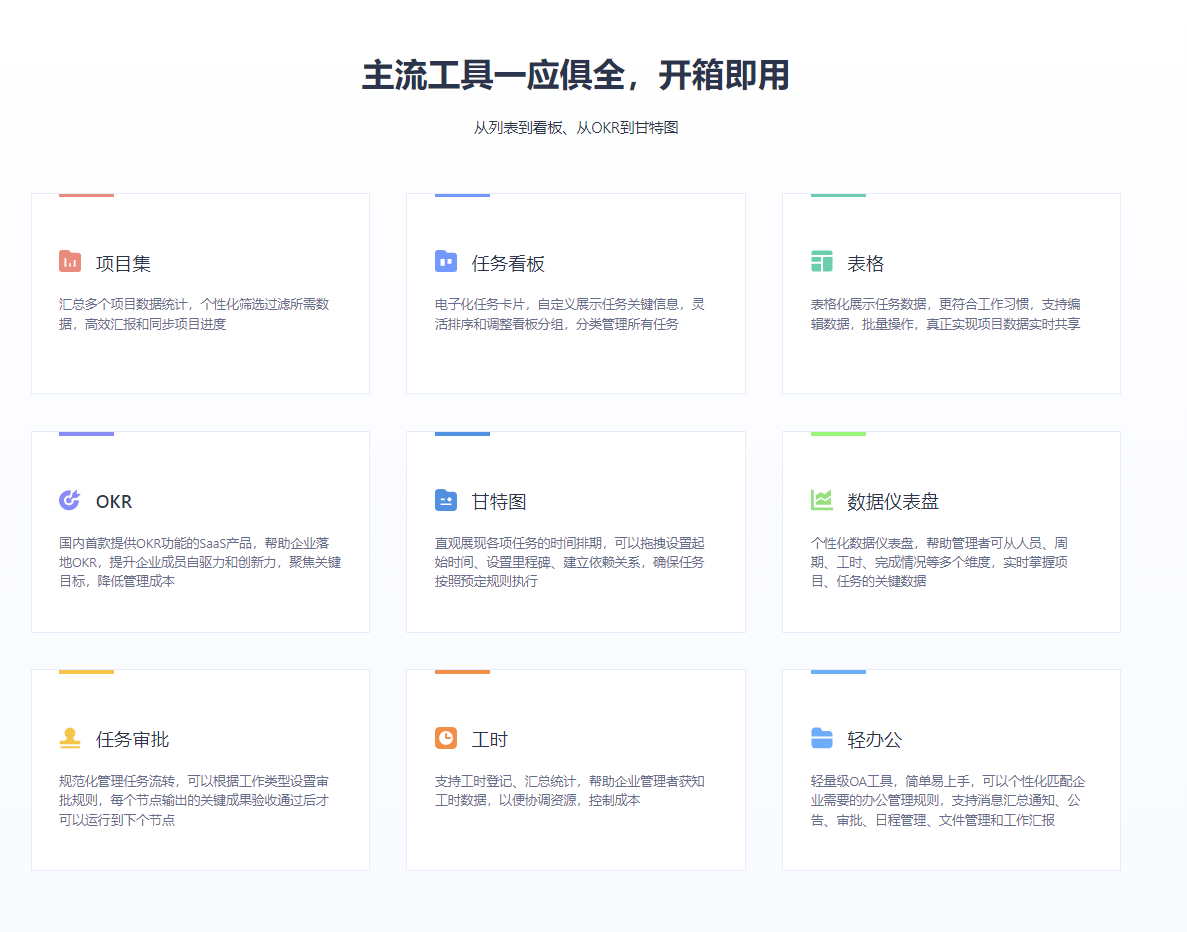This screenshot has height=932, width=1187.
Task: Click the red 项目集 folder chart icon
Action: pyautogui.click(x=70, y=261)
